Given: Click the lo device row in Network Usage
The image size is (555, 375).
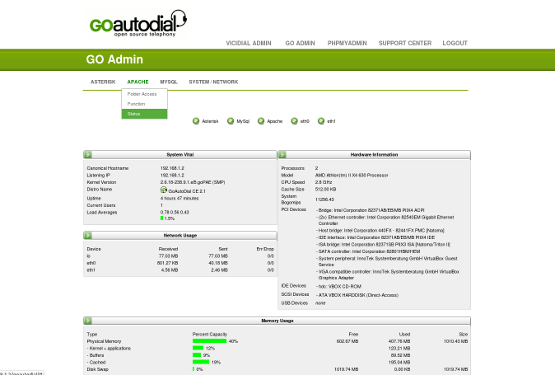Looking at the screenshot, I should (x=180, y=256).
